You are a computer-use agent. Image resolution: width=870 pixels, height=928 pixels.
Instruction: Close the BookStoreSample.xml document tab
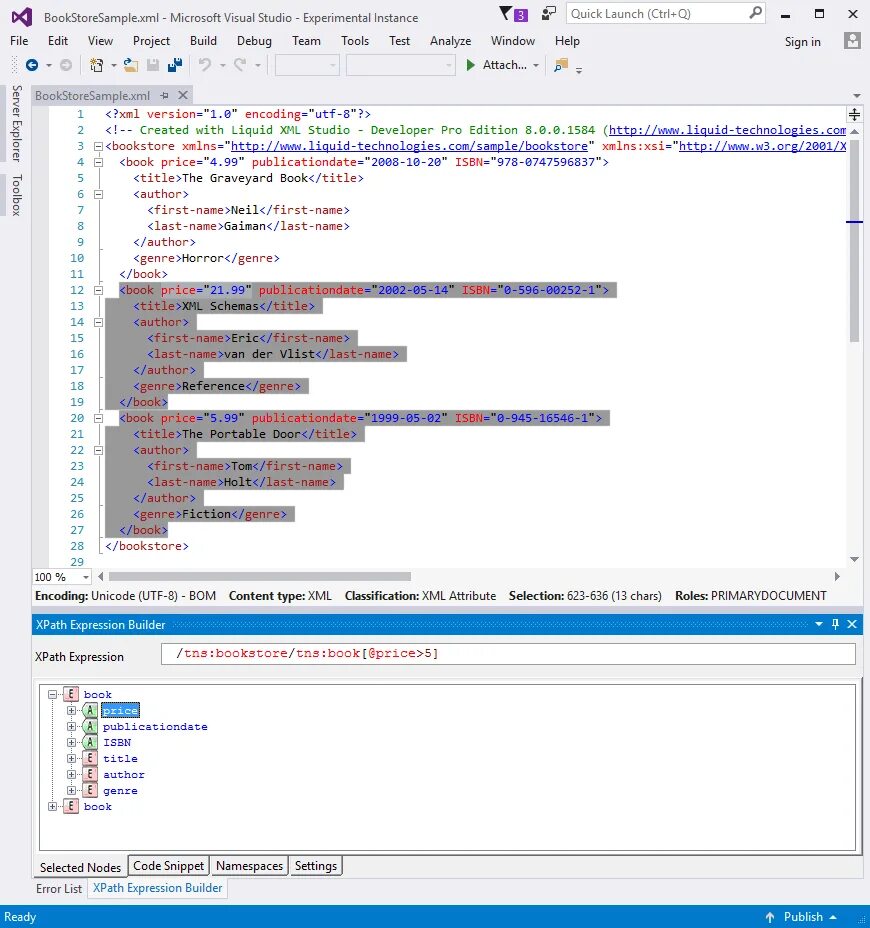coord(183,95)
